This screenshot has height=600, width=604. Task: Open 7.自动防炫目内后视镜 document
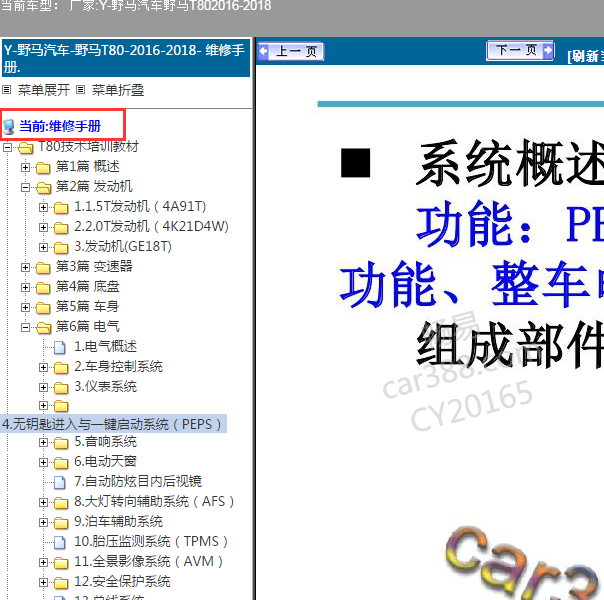(x=138, y=481)
